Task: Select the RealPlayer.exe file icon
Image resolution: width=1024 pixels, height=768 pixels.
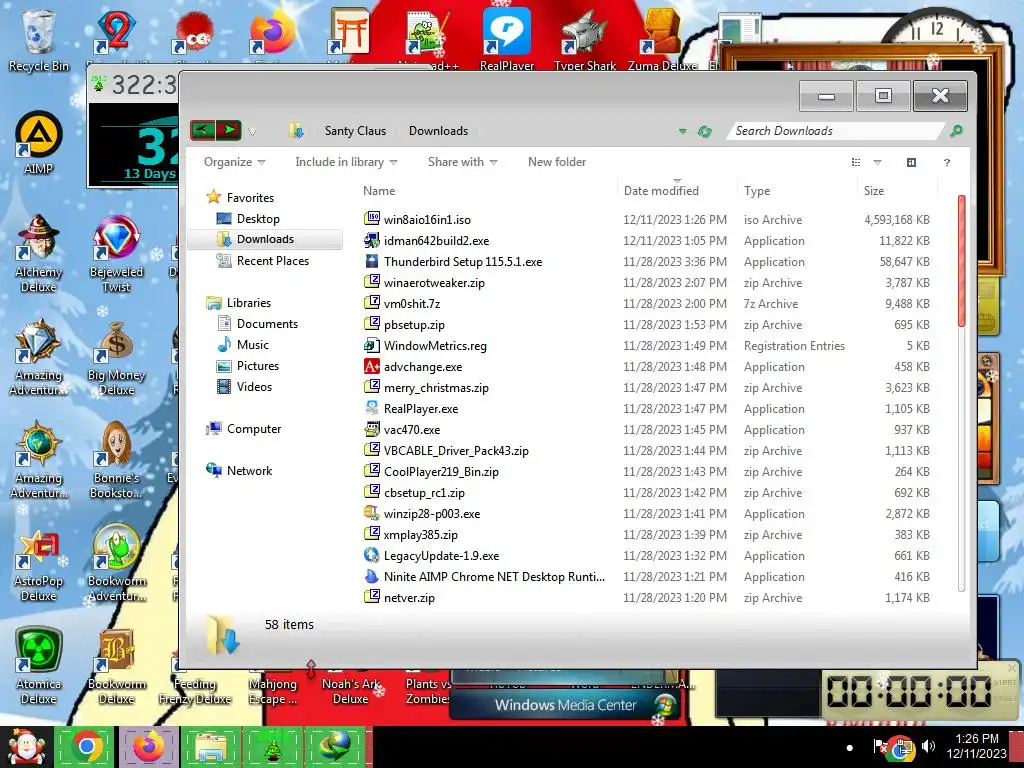Action: pos(372,408)
